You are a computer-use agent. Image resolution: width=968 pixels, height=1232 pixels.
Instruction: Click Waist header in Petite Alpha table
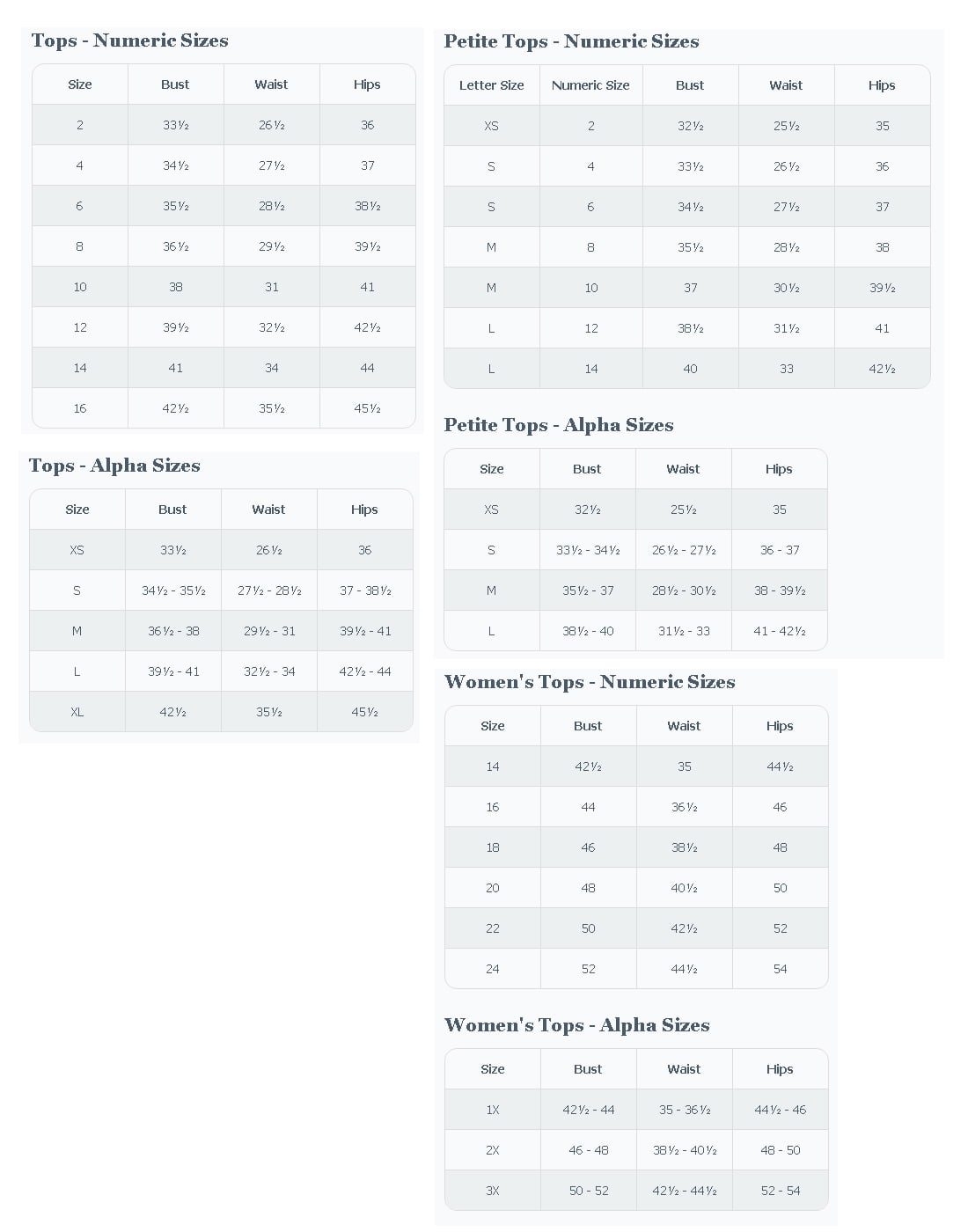tap(683, 469)
